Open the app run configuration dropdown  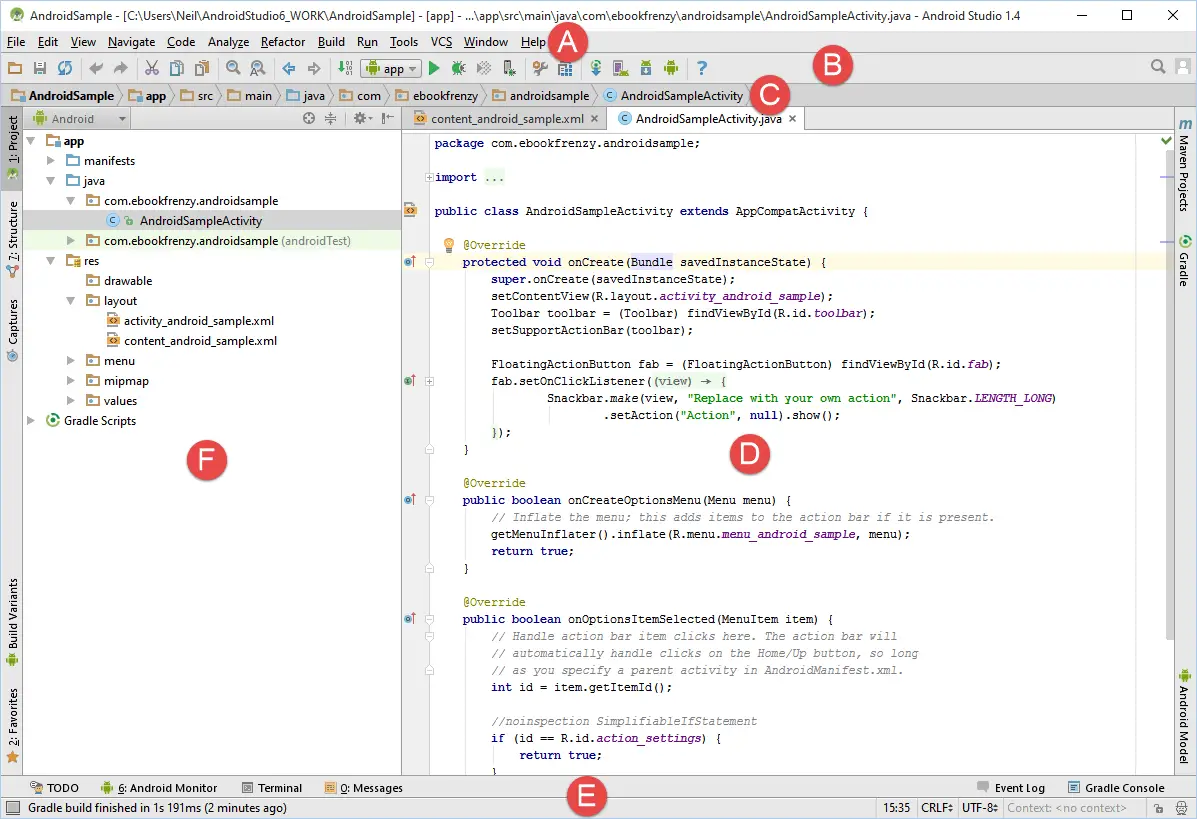(x=391, y=68)
